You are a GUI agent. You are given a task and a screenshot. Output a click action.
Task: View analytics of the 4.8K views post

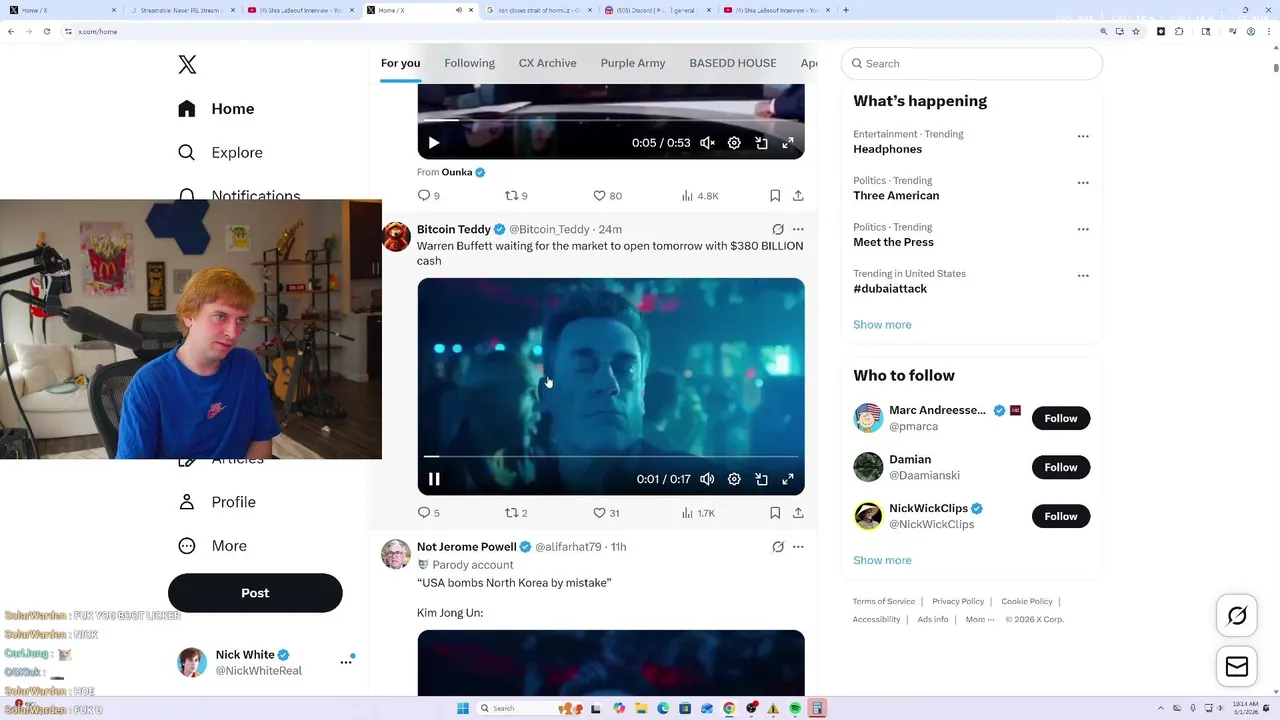[699, 196]
